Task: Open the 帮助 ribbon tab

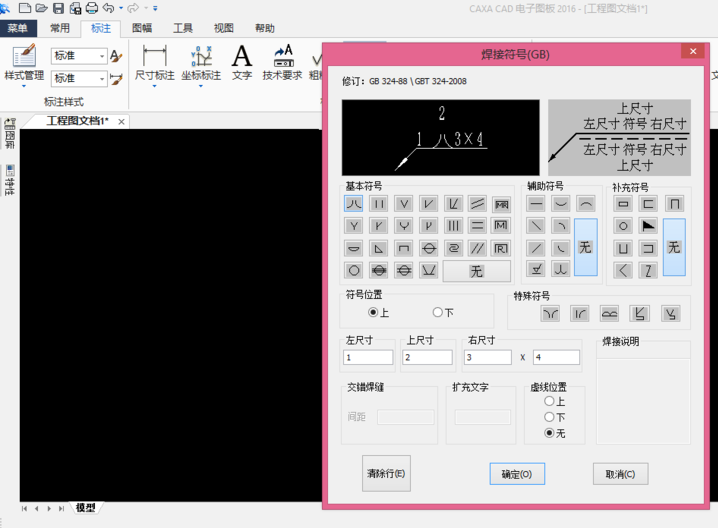Action: (265, 28)
